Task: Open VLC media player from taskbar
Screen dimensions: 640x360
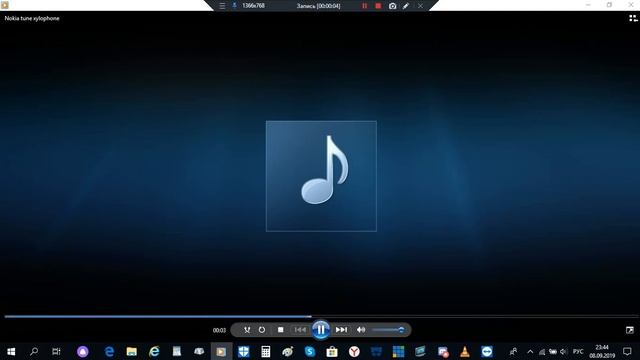Action: (464, 351)
